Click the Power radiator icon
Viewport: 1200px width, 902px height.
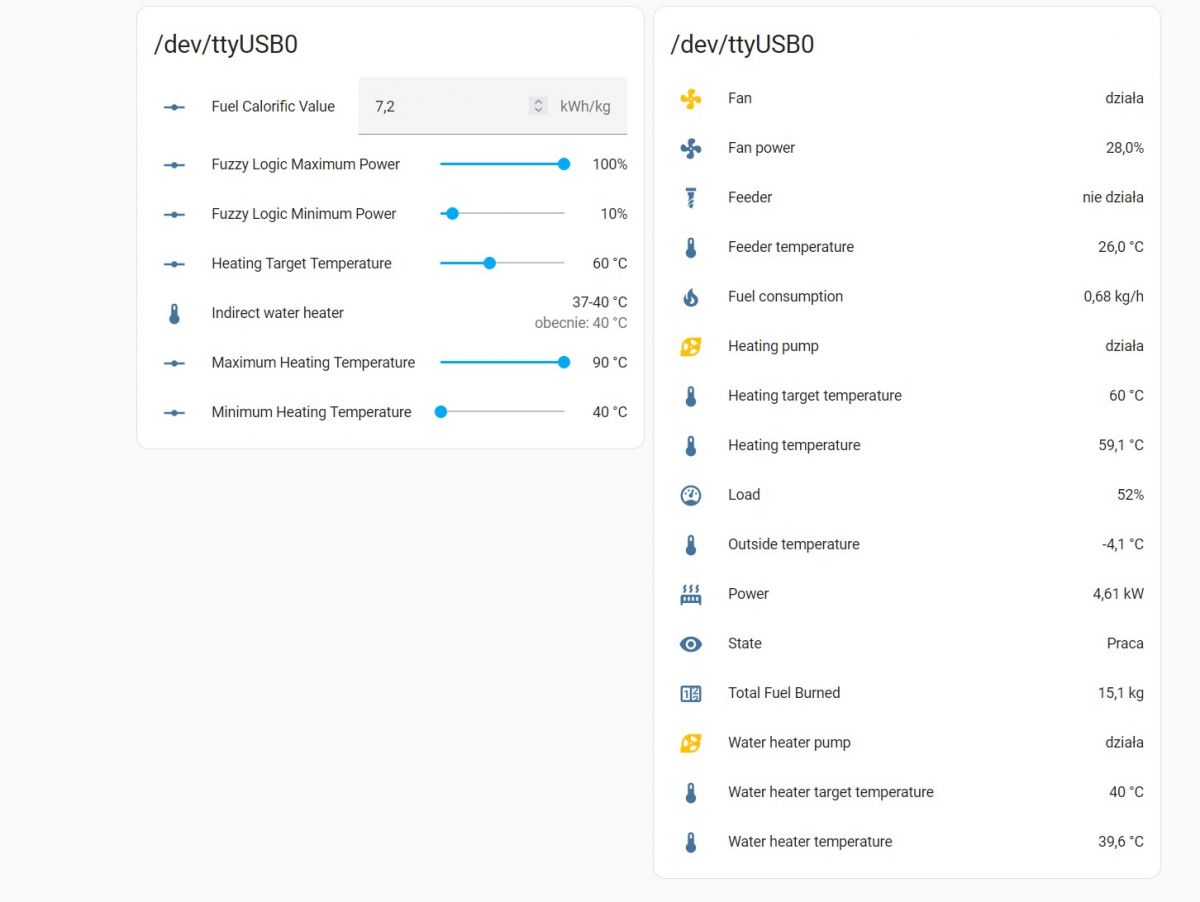coord(690,594)
